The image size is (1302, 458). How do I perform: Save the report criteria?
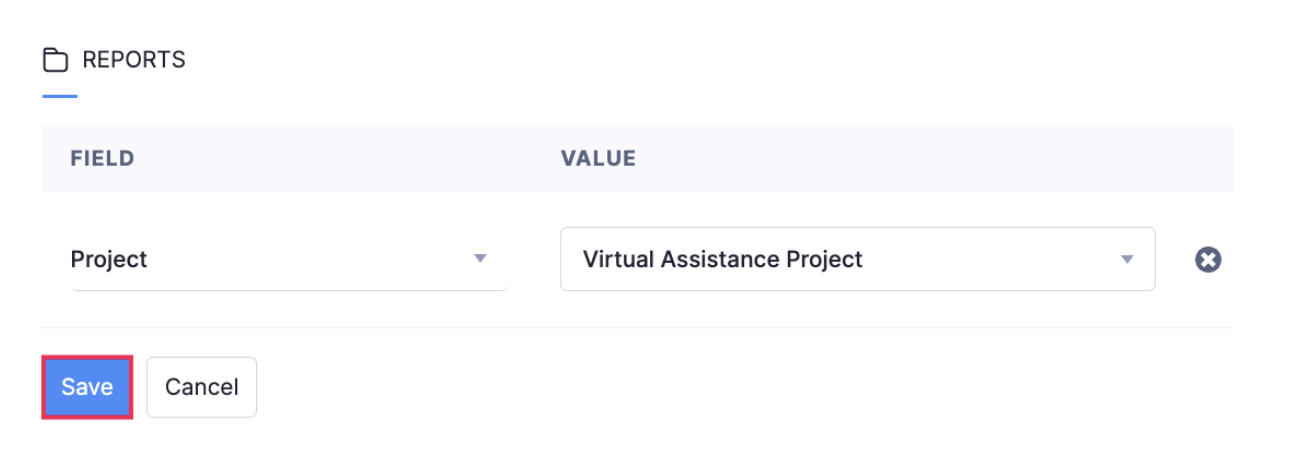pyautogui.click(x=87, y=387)
